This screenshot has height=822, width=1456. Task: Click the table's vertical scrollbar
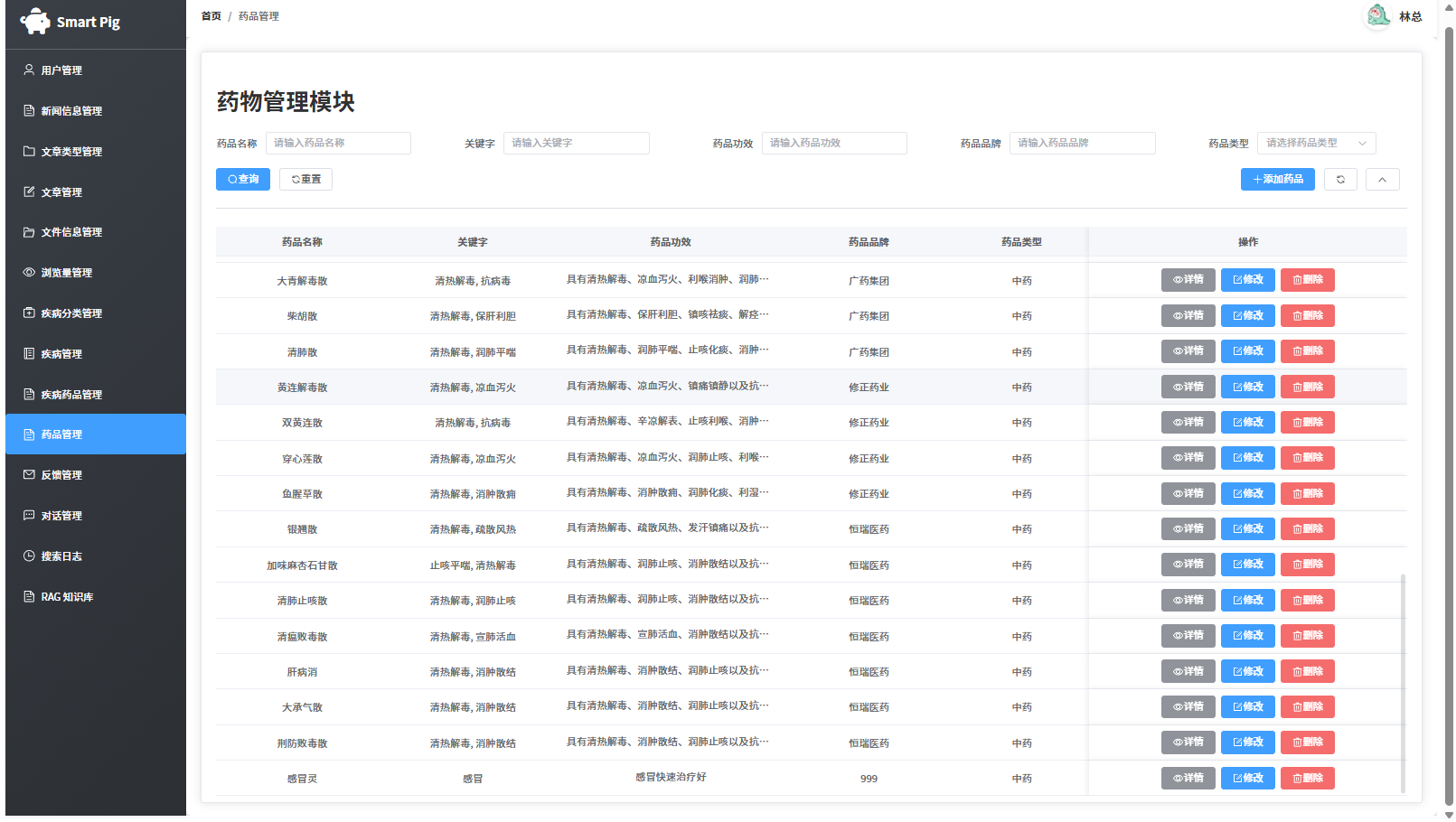[x=1403, y=683]
